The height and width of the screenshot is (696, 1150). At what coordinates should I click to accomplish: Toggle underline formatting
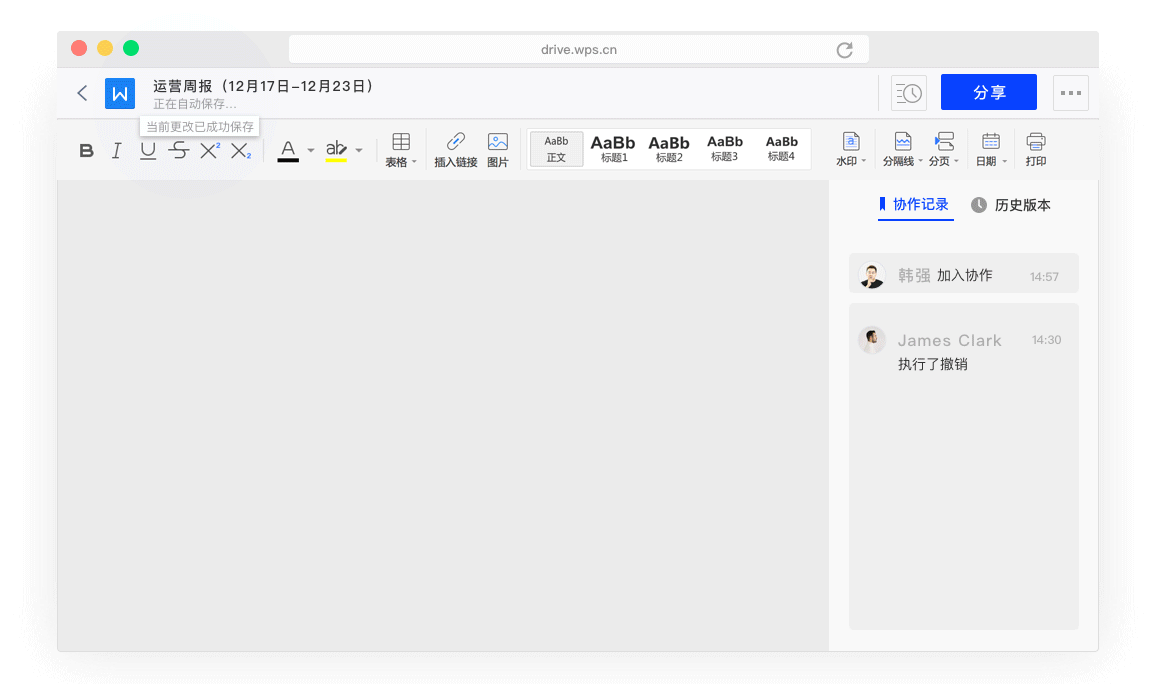(x=147, y=151)
